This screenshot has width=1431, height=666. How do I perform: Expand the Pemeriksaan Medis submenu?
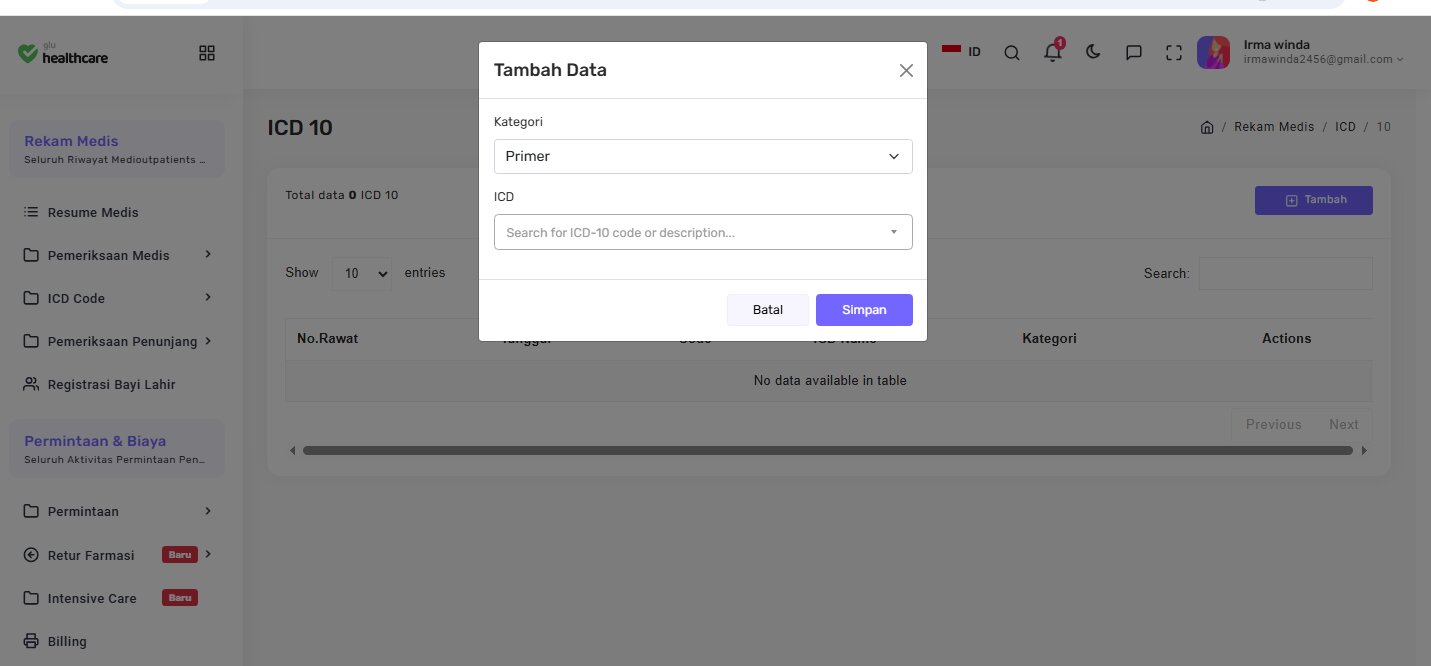(117, 255)
